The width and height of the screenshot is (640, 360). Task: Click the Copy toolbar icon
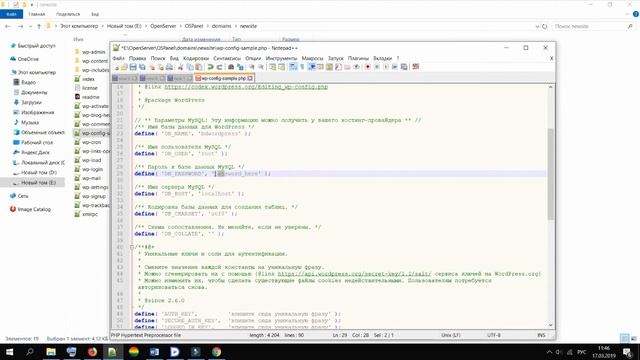190,67
